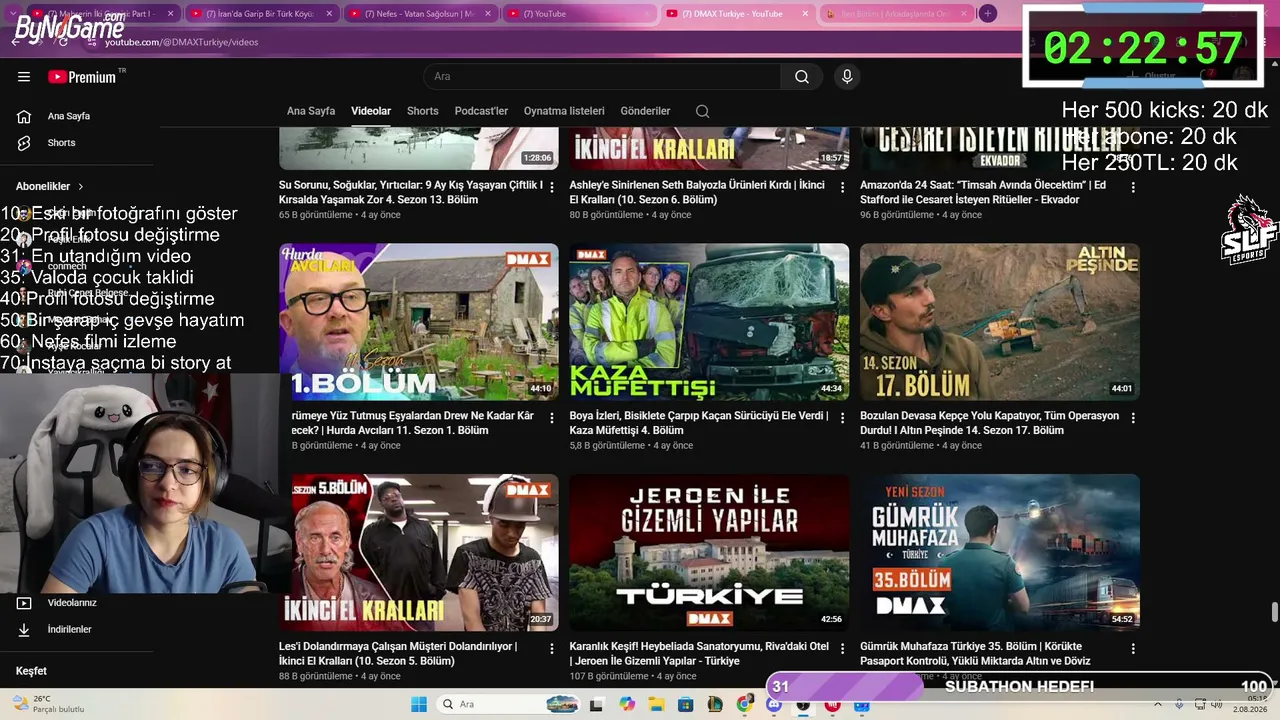Switch to the channel Shorts tab
Screen dimensions: 1280x720
pyautogui.click(x=423, y=111)
